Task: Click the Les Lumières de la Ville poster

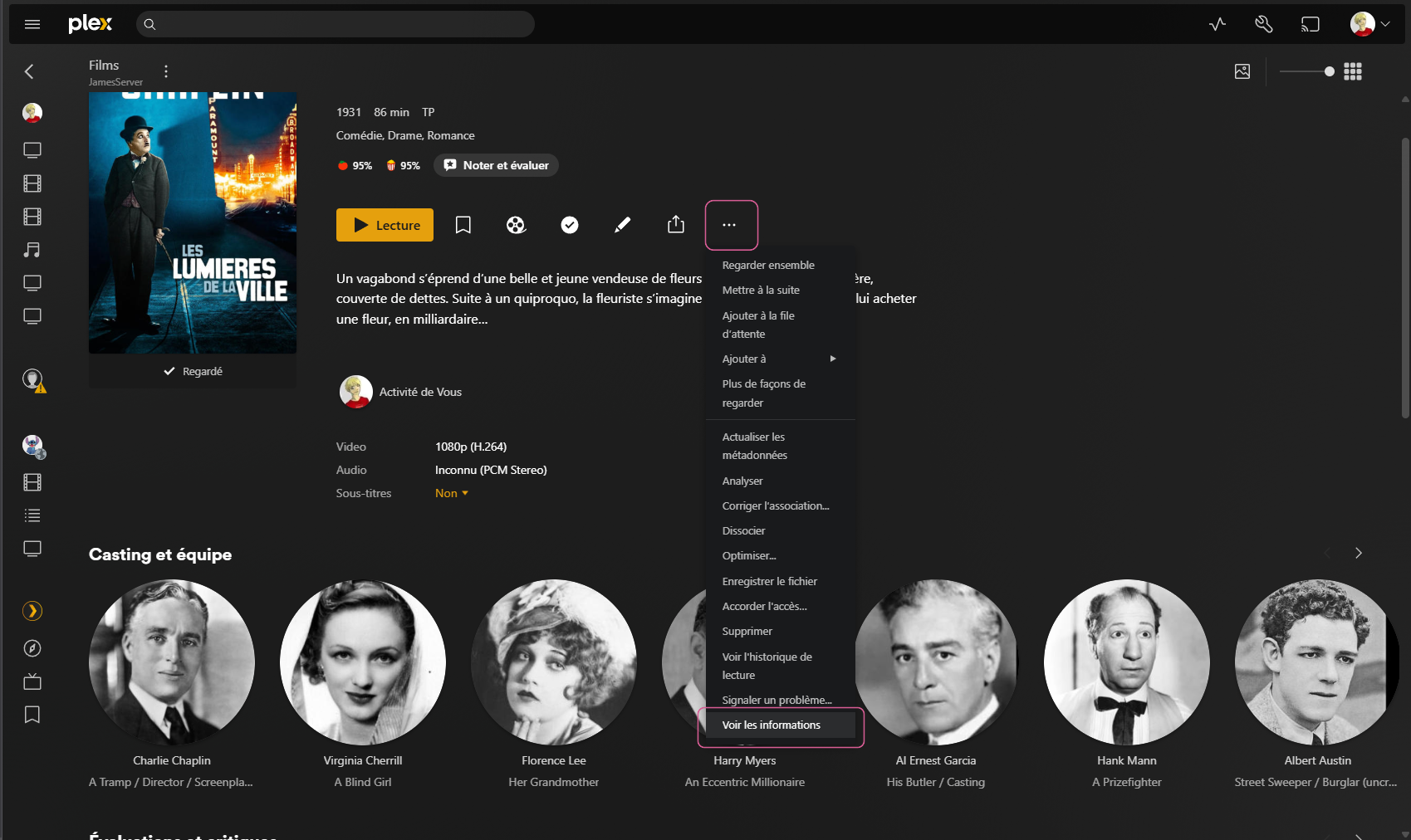Action: (x=193, y=223)
